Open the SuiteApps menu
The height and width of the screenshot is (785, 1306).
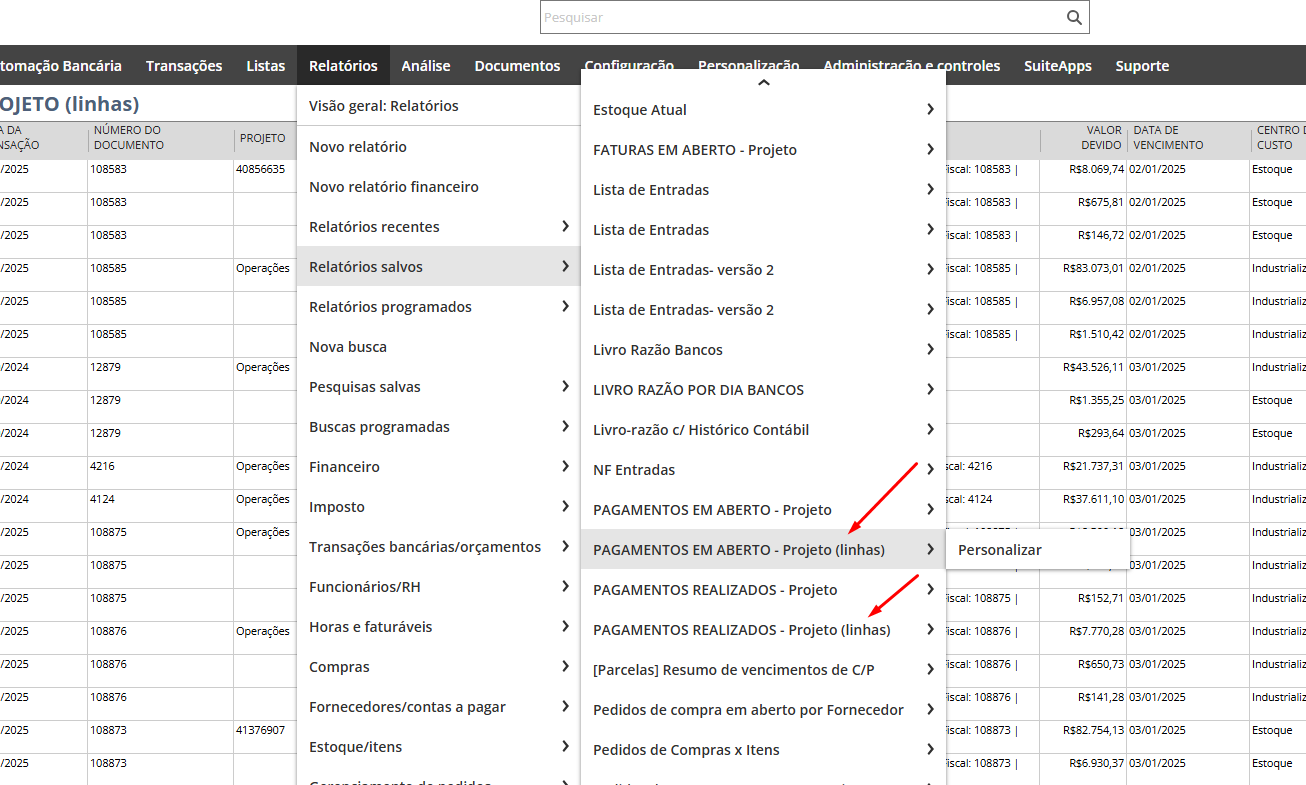(1057, 66)
